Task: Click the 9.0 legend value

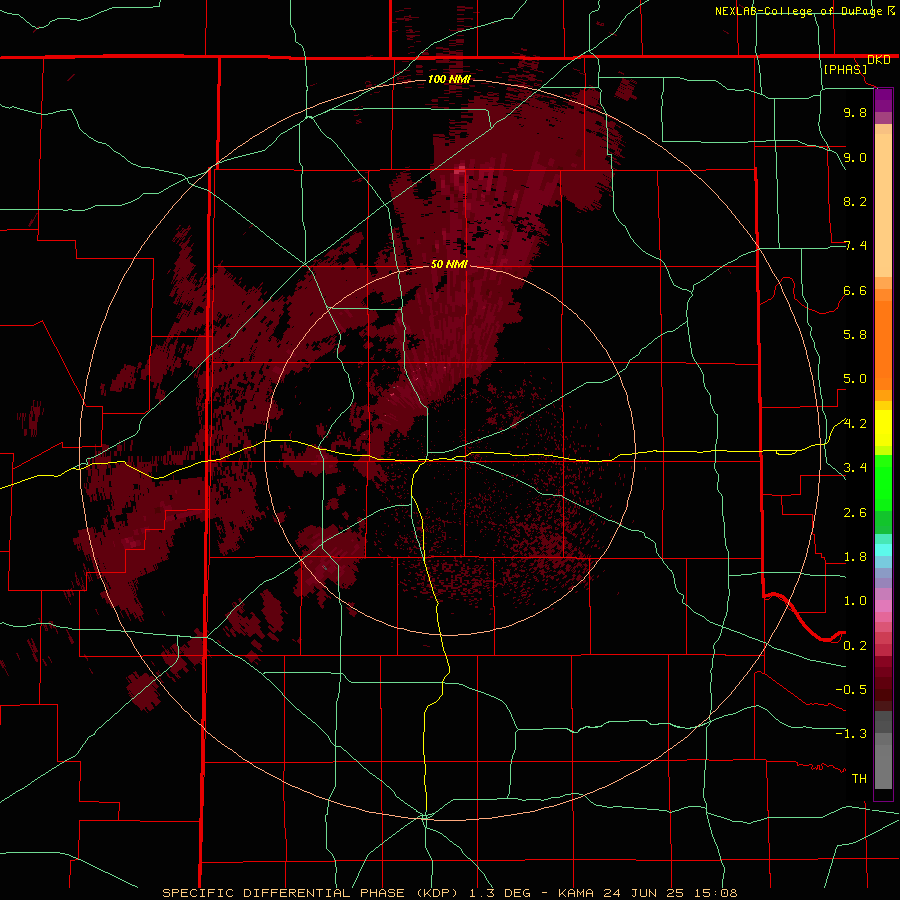Action: (x=855, y=157)
